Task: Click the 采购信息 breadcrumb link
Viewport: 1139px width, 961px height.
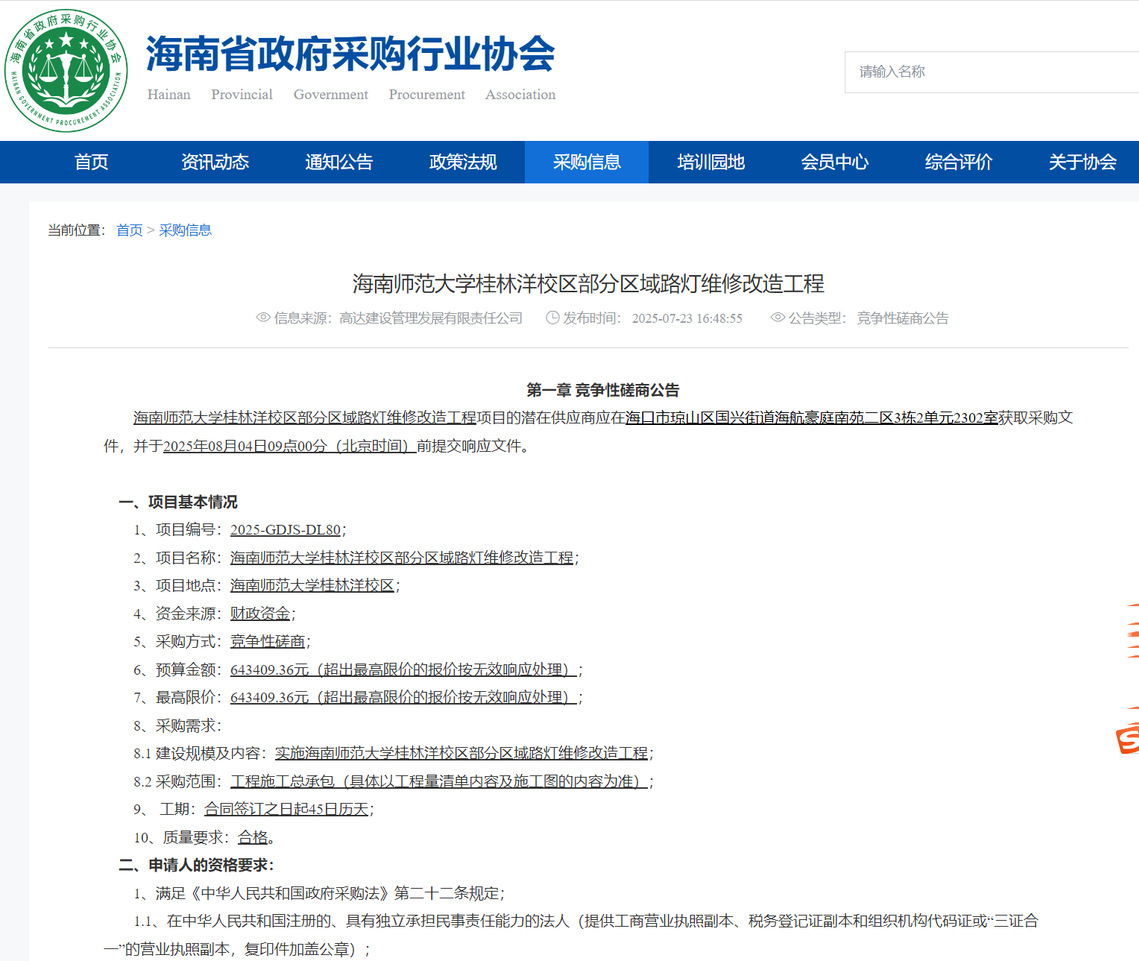Action: (x=185, y=230)
